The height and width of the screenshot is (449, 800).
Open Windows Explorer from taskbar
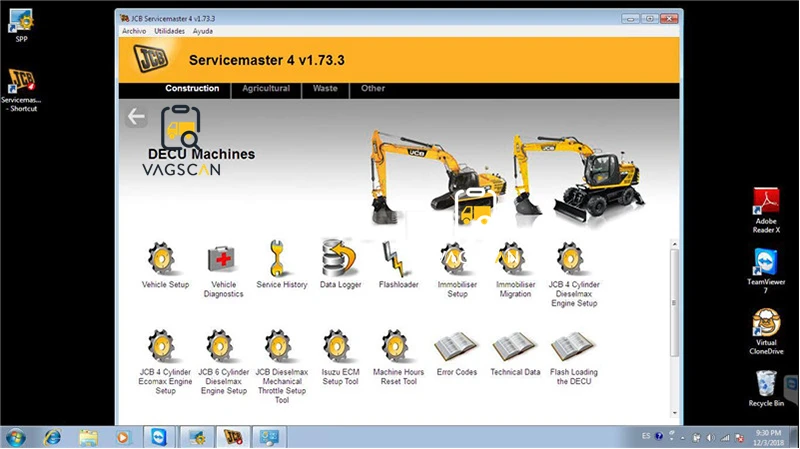(x=88, y=438)
